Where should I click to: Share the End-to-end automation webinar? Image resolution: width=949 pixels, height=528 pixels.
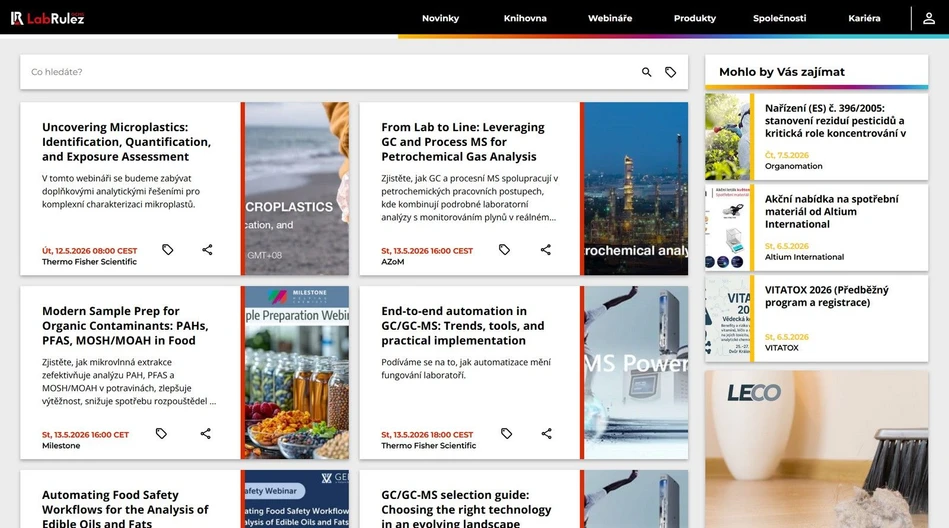(x=547, y=434)
